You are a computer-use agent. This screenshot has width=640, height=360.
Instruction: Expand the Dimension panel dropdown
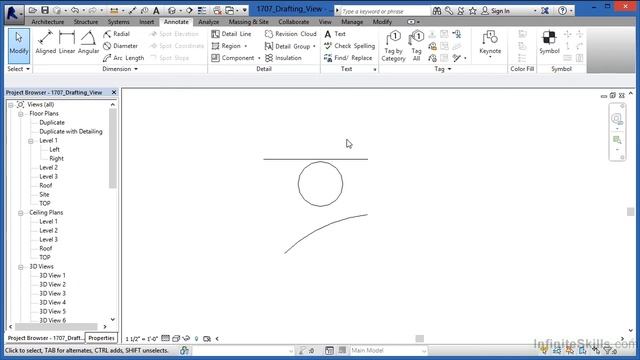[120, 69]
